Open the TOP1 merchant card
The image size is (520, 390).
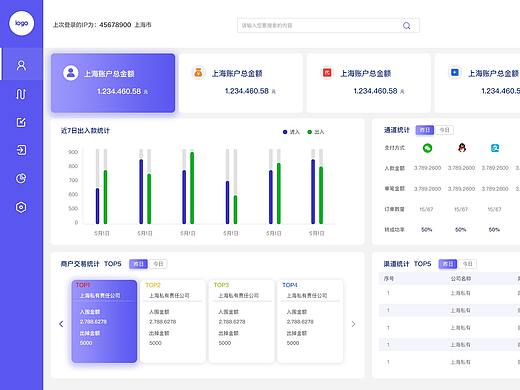coord(104,321)
